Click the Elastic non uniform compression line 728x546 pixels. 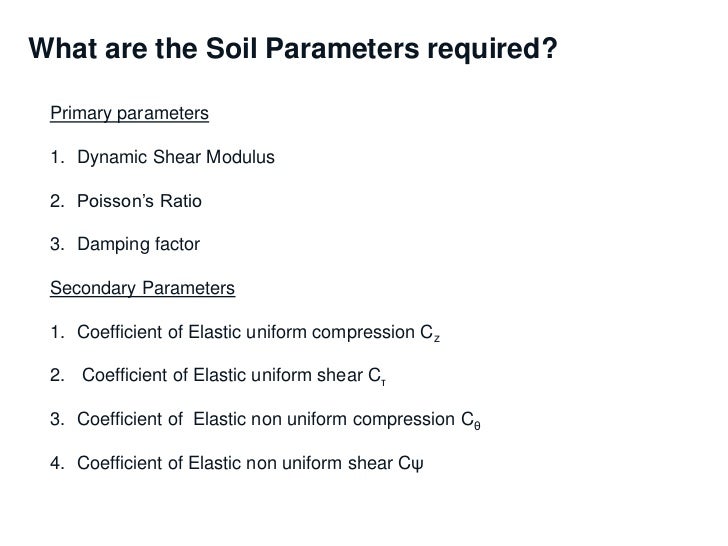pyautogui.click(x=265, y=419)
